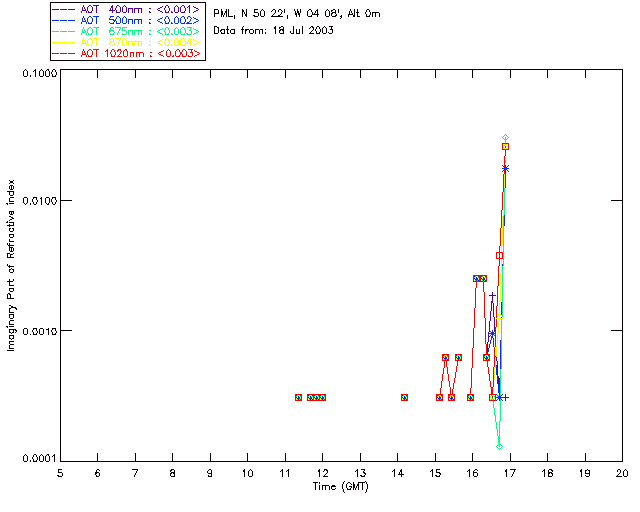This screenshot has width=640, height=512.
Task: Click the AOT 400nm legend entry
Action: point(126,9)
